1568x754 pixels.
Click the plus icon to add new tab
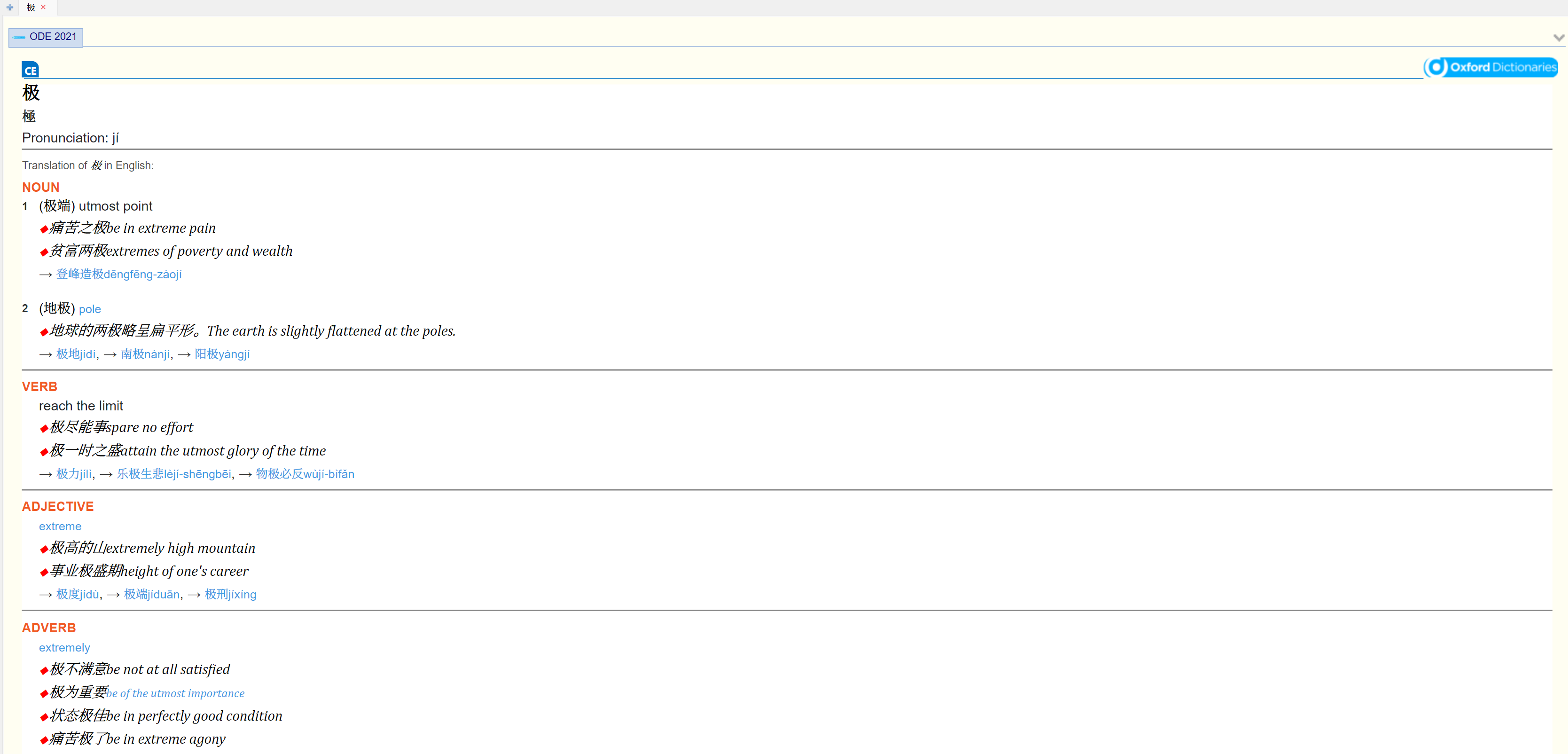[x=10, y=8]
